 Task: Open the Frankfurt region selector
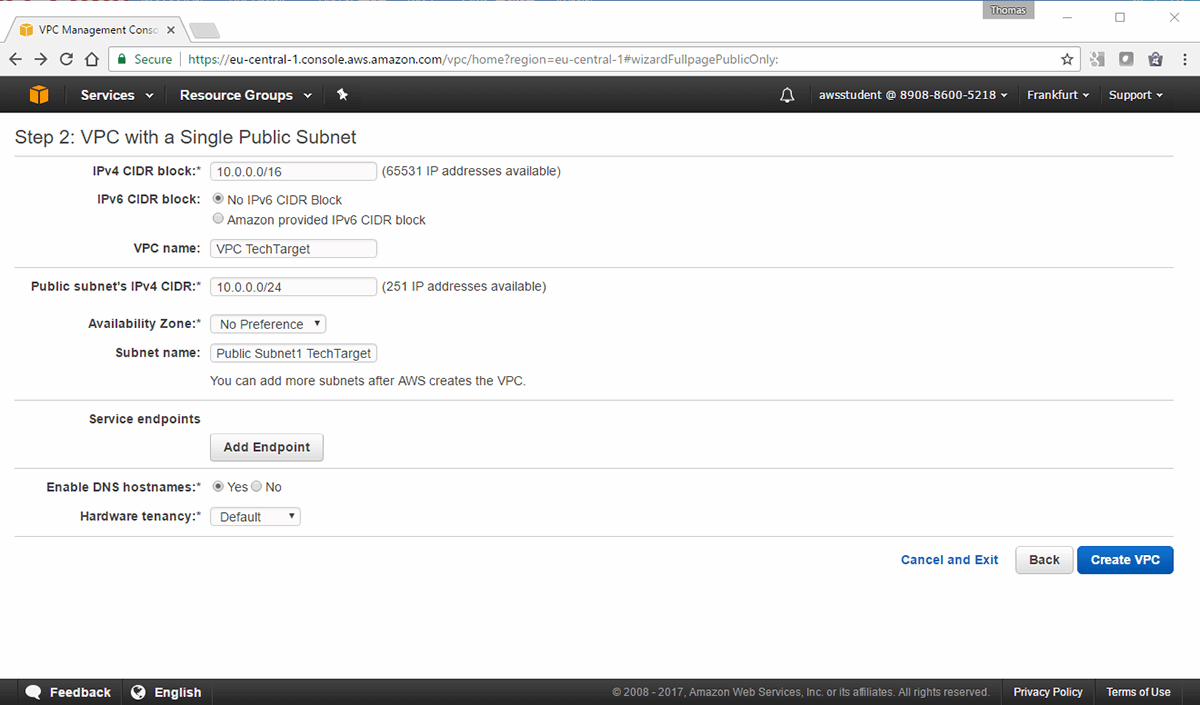coord(1058,95)
